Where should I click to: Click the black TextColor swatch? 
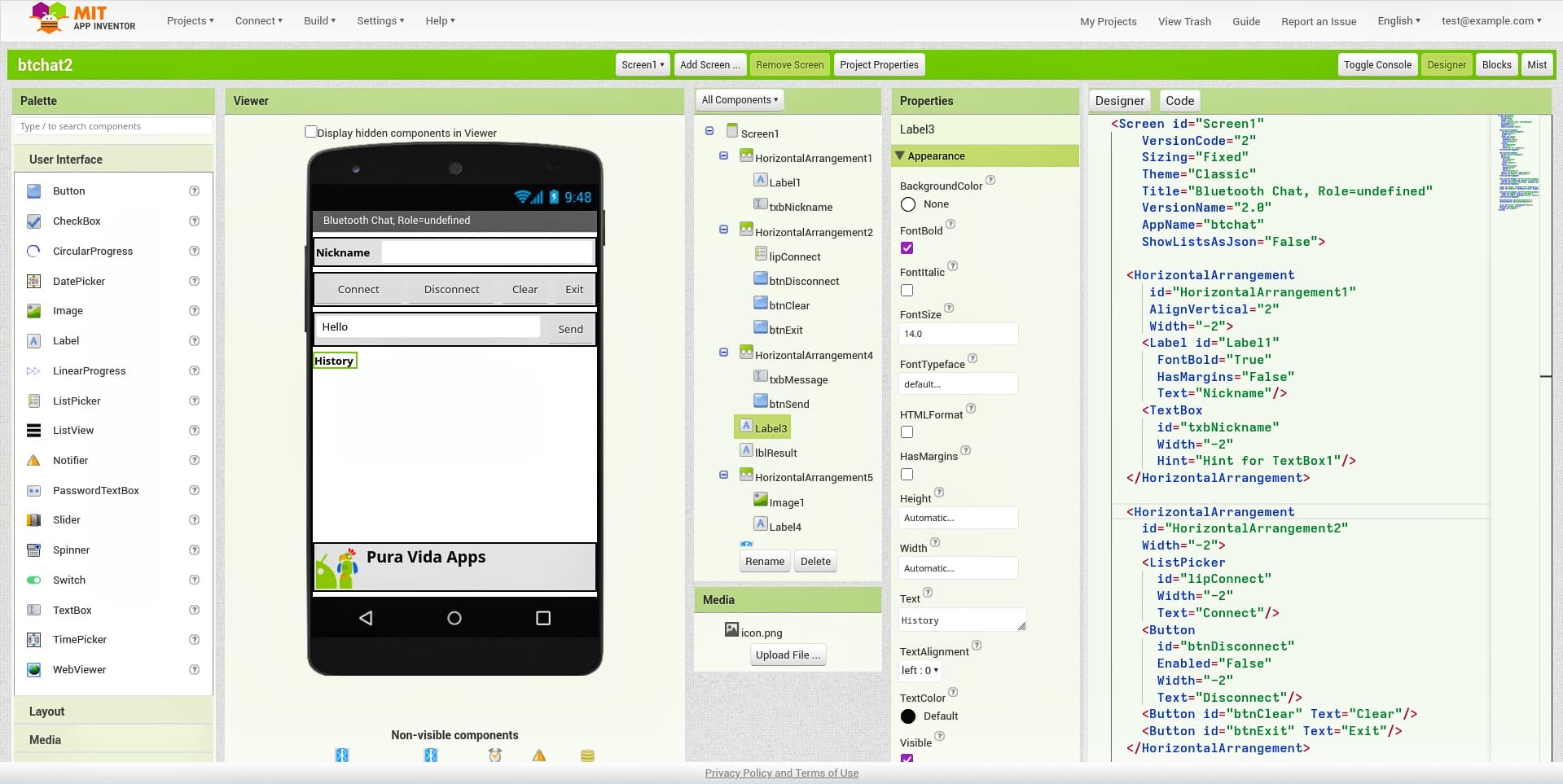908,716
